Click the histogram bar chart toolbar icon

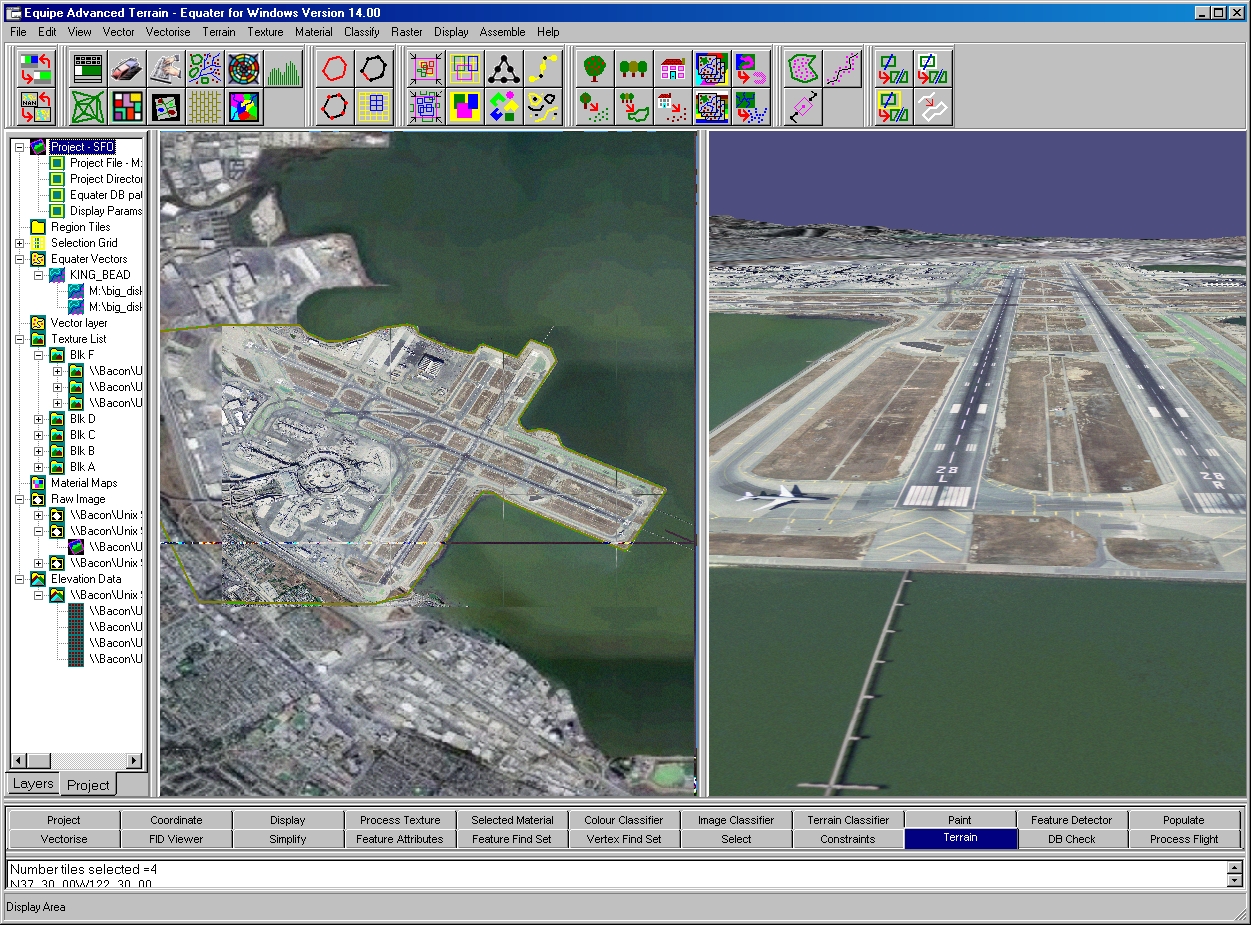click(x=284, y=69)
